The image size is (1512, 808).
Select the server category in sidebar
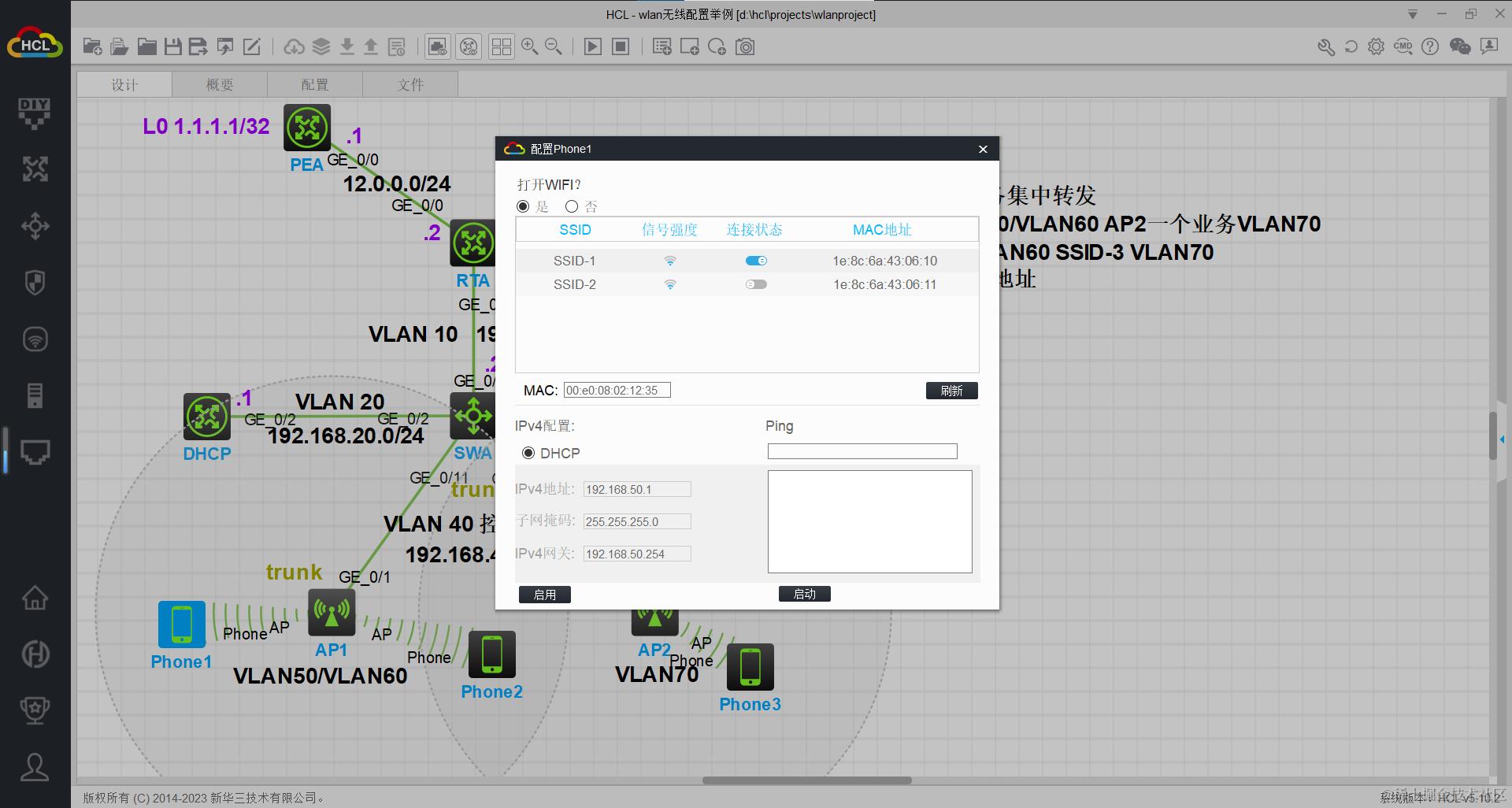35,395
